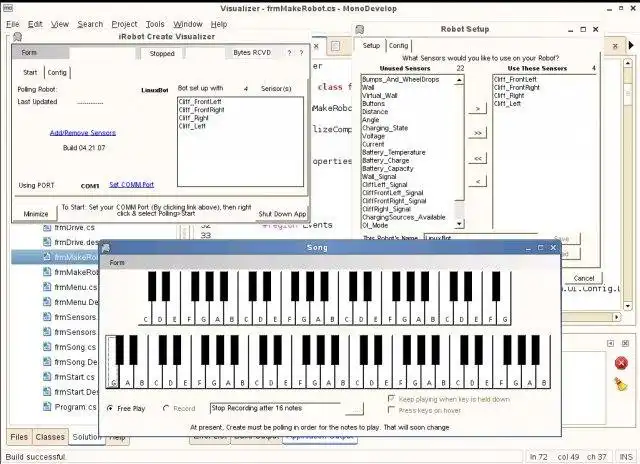Remove selected sensor with < button

[478, 182]
